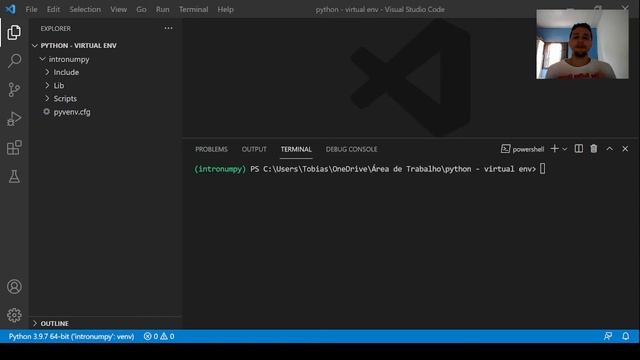Open the Testing beaker icon

point(14,176)
